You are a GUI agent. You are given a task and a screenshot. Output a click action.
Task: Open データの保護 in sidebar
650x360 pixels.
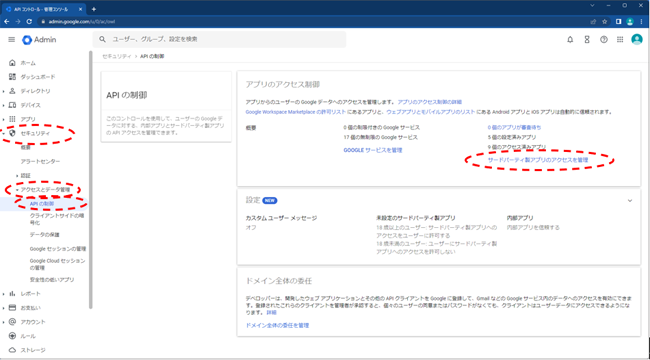[x=45, y=235]
